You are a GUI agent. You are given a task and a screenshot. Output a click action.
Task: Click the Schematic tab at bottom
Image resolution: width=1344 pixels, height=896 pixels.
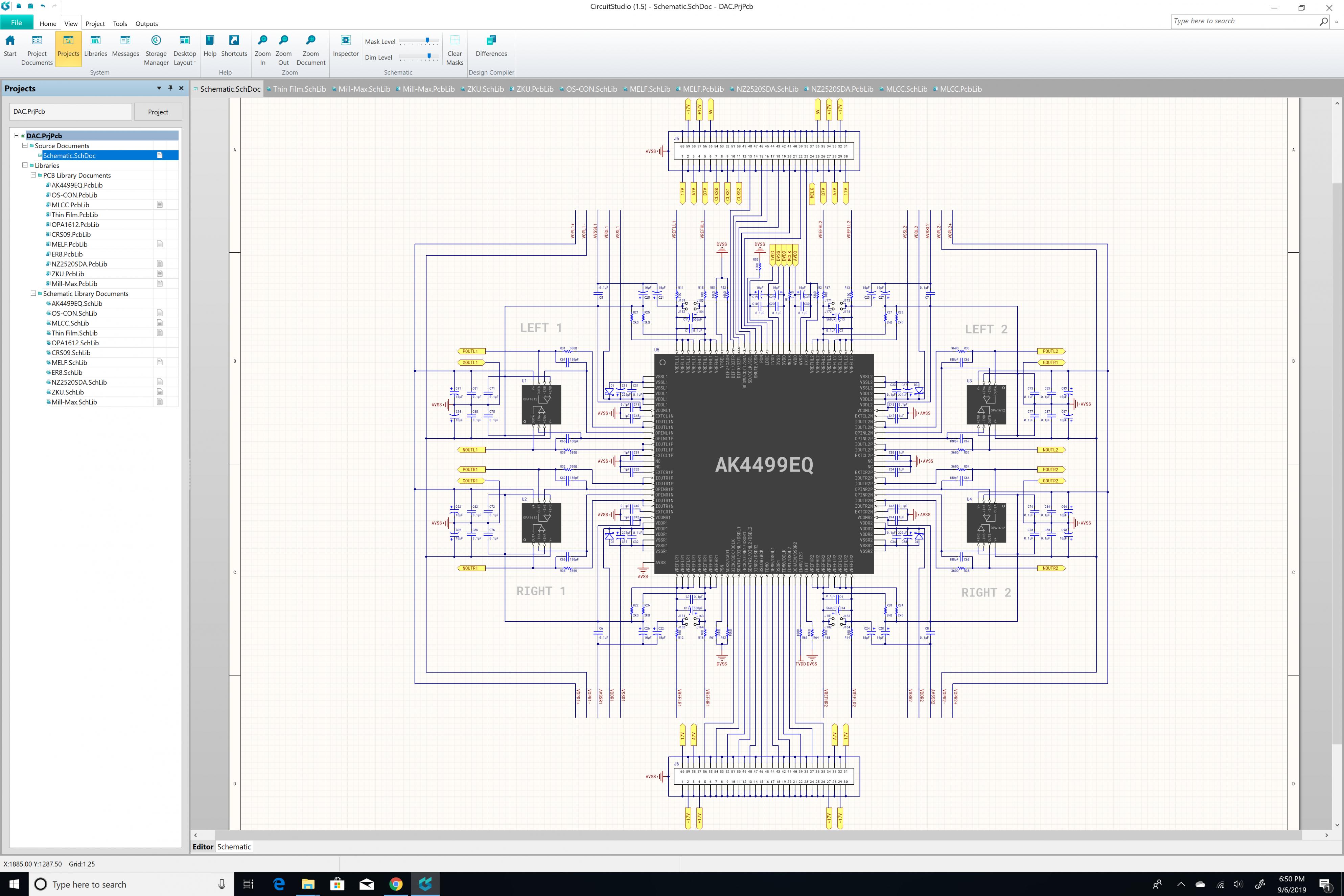234,846
